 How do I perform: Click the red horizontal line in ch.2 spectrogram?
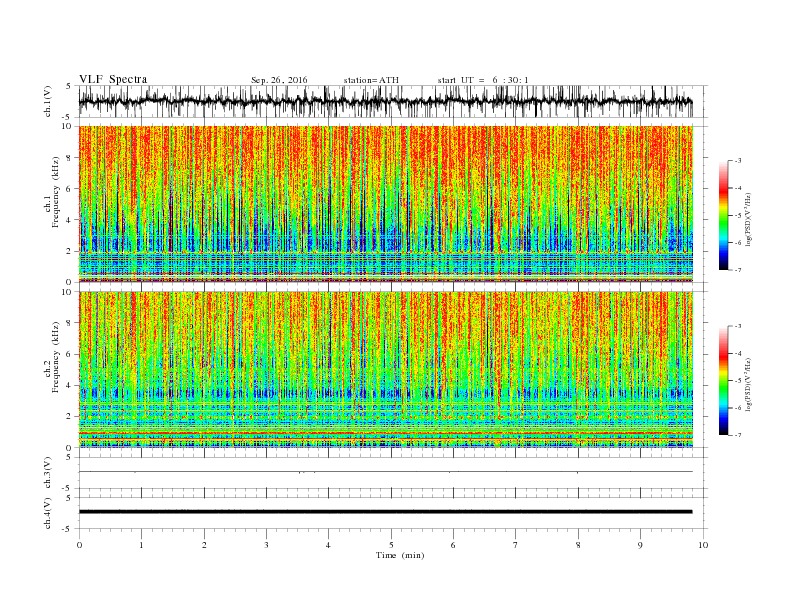click(386, 433)
